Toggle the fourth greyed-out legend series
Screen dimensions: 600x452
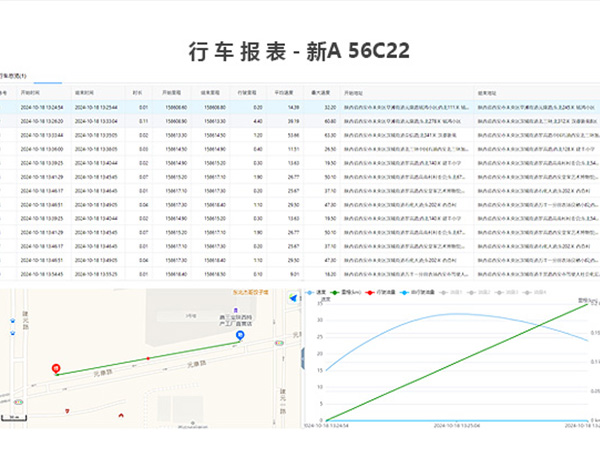[535, 292]
